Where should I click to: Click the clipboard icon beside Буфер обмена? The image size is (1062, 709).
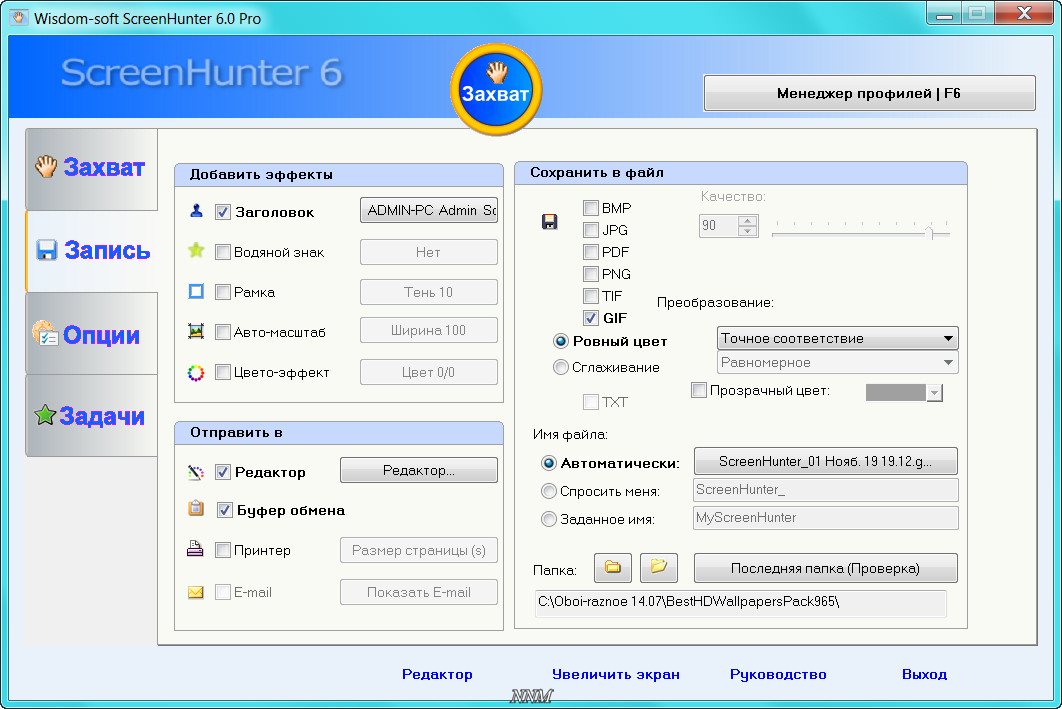pyautogui.click(x=196, y=510)
